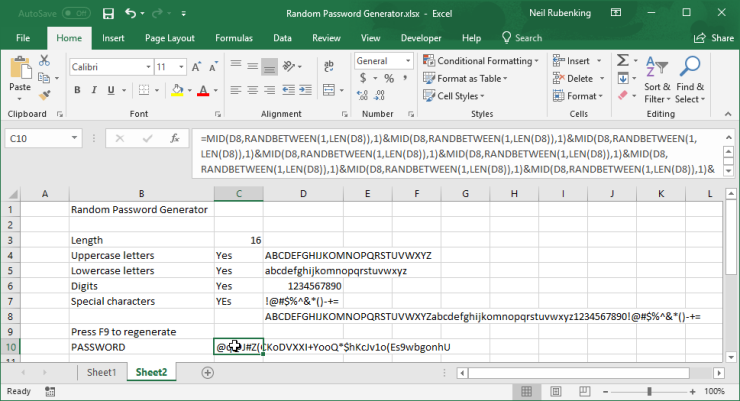Expand the Name Box dropdown arrow

click(74, 138)
